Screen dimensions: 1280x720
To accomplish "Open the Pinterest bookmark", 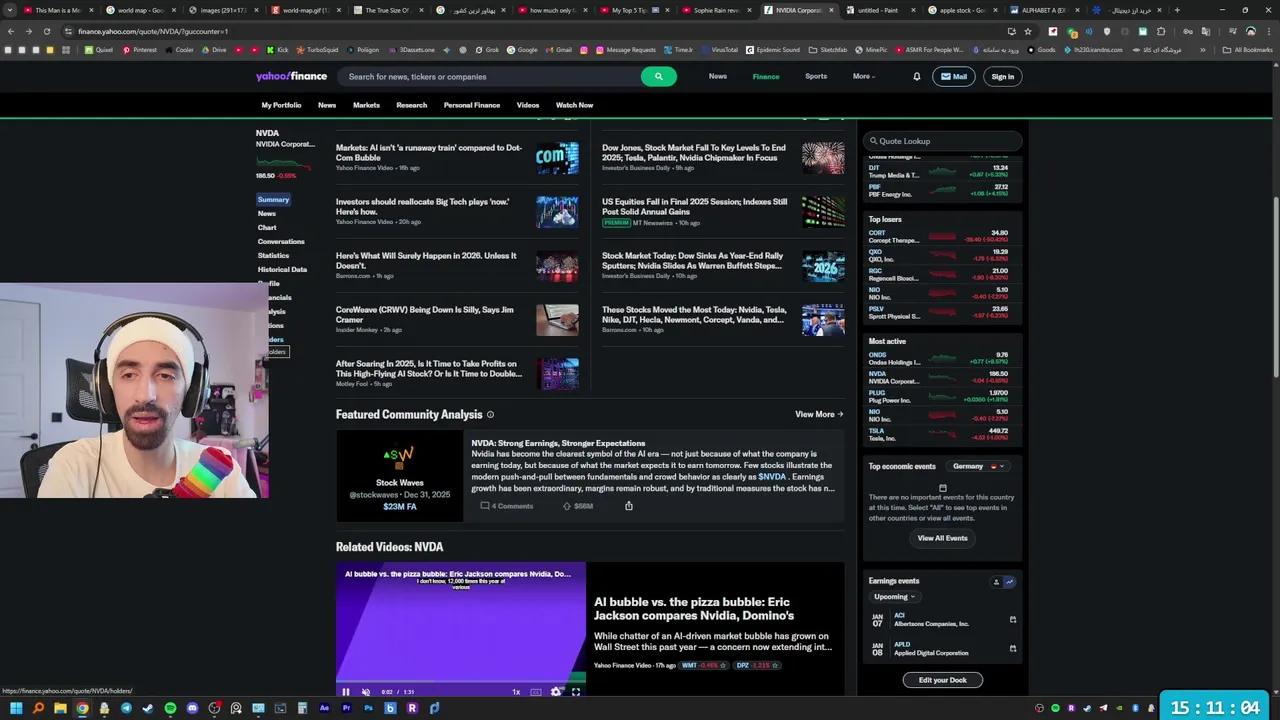I will [140, 49].
